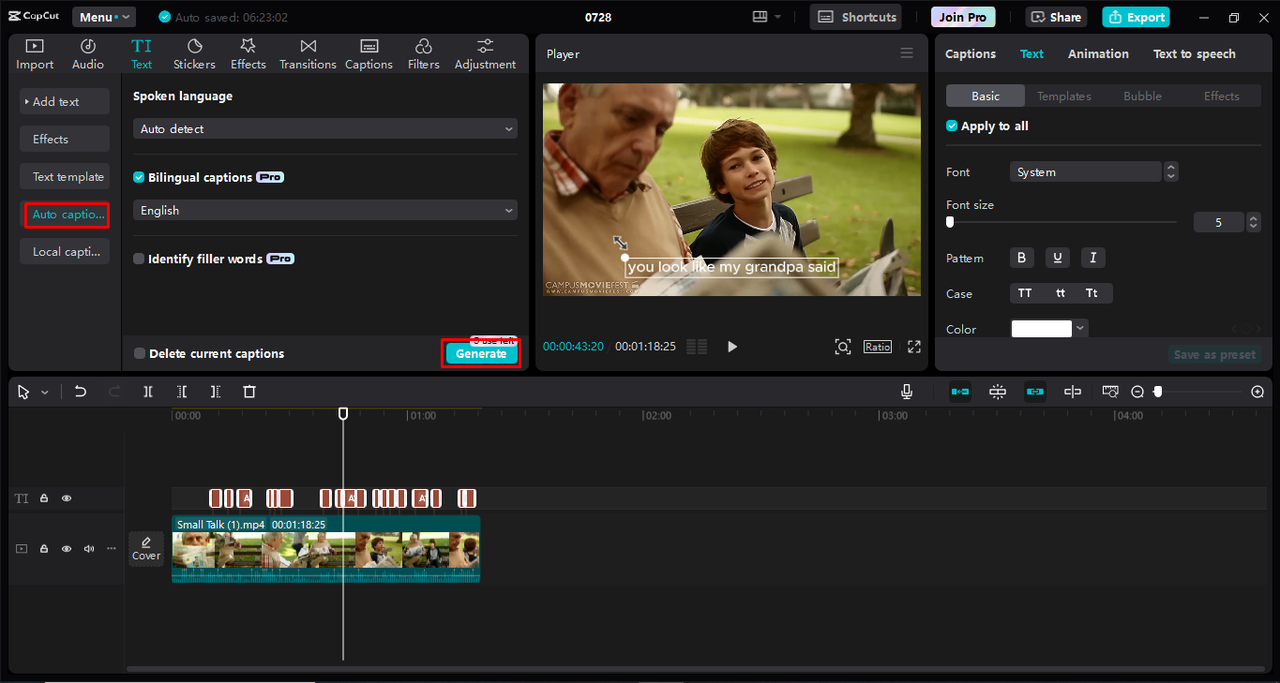Zoom in the timeline
This screenshot has width=1280, height=683.
1258,392
